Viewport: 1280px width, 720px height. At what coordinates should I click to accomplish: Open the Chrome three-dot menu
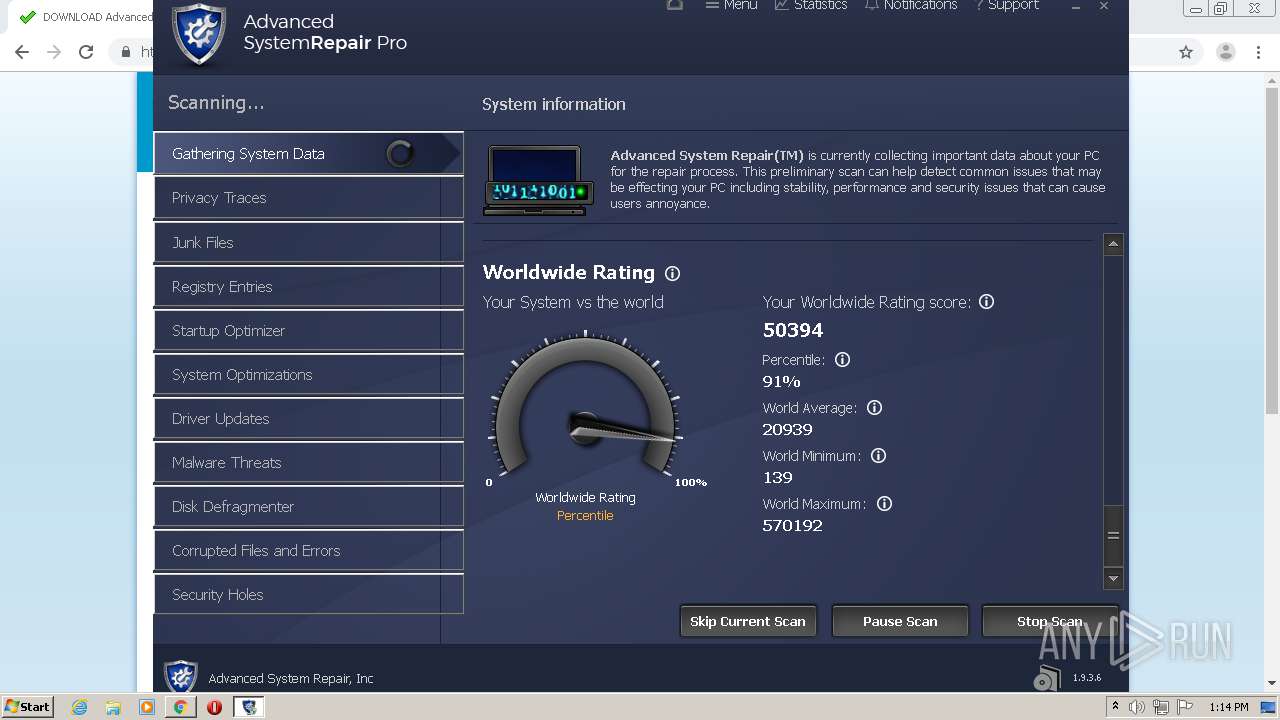pyautogui.click(x=1259, y=52)
